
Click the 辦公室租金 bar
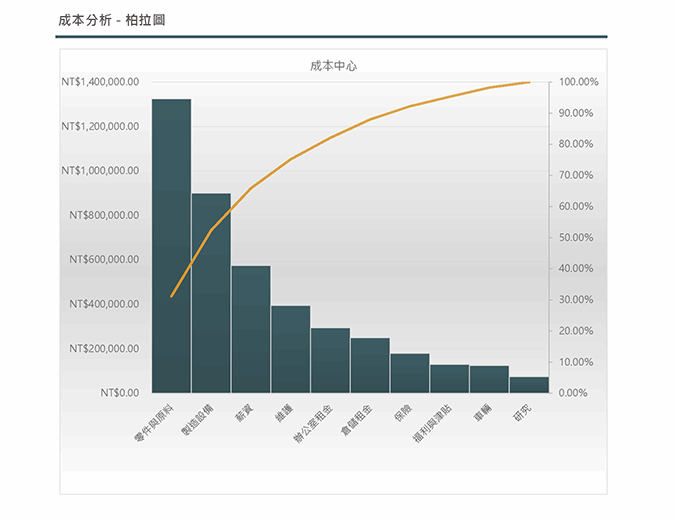pos(330,360)
